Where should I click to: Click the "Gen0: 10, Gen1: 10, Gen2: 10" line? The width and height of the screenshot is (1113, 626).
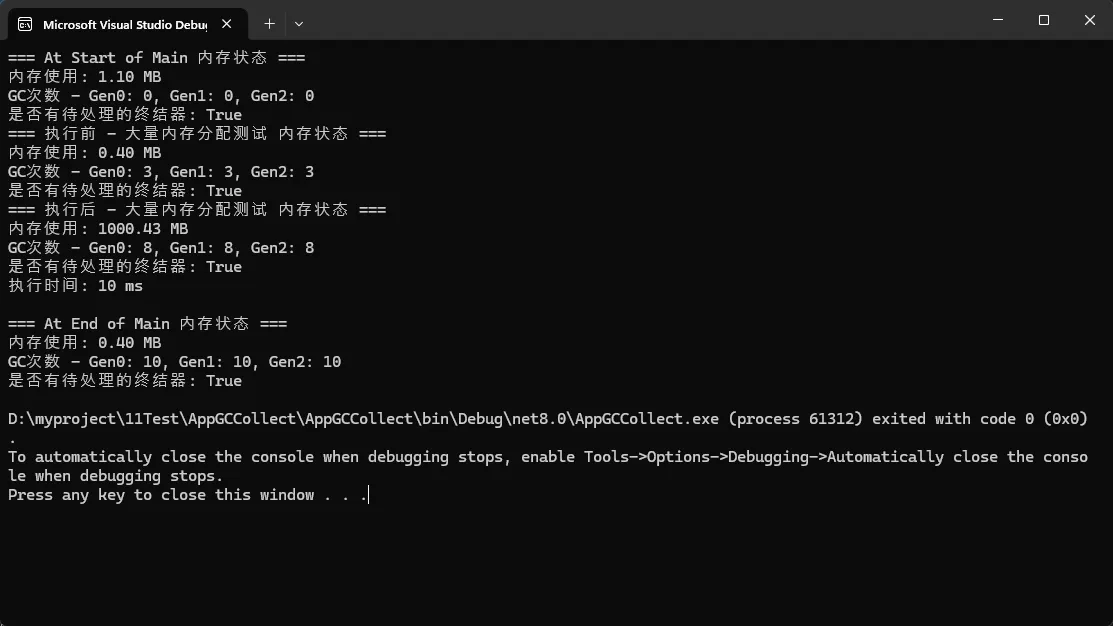174,362
